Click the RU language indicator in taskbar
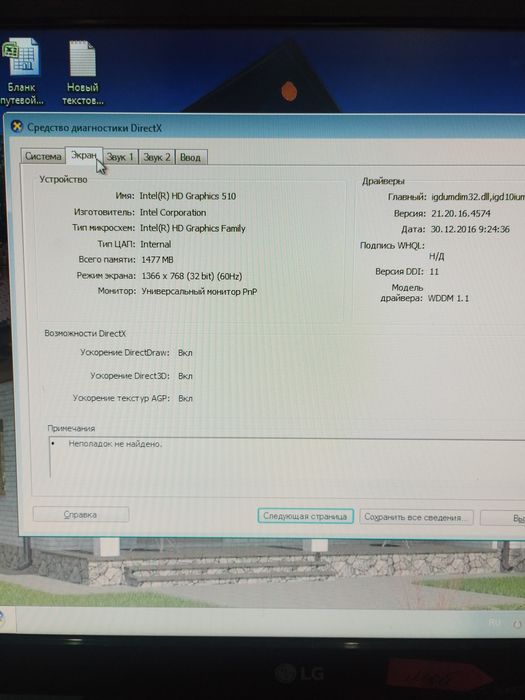Screen dimensions: 525x700 494,622
